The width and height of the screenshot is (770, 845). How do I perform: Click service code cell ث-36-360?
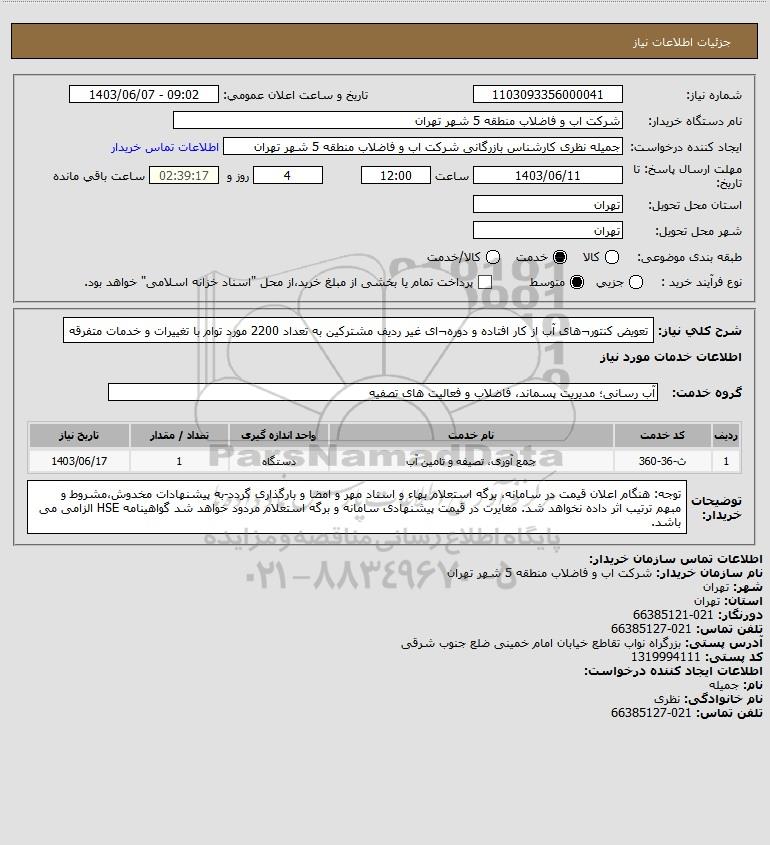[x=662, y=461]
